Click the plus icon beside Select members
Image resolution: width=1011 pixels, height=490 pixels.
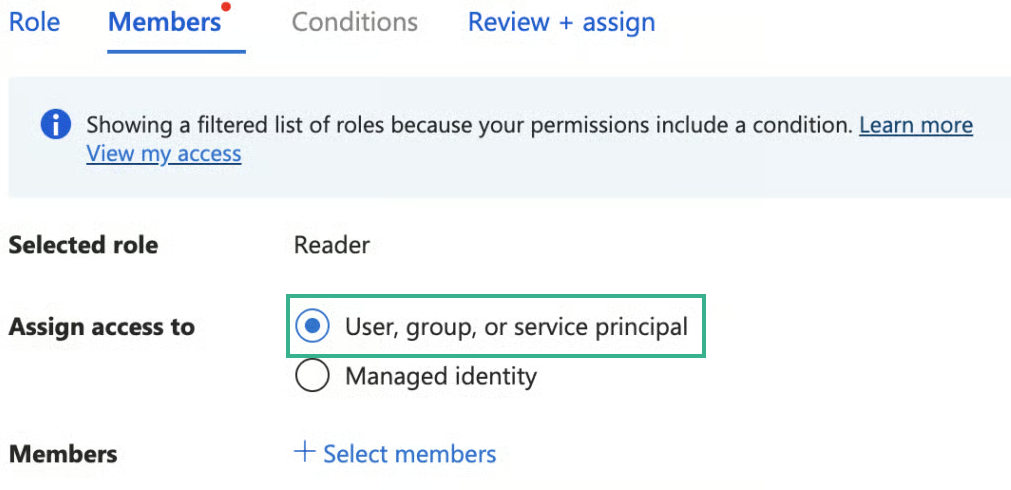pyautogui.click(x=304, y=453)
